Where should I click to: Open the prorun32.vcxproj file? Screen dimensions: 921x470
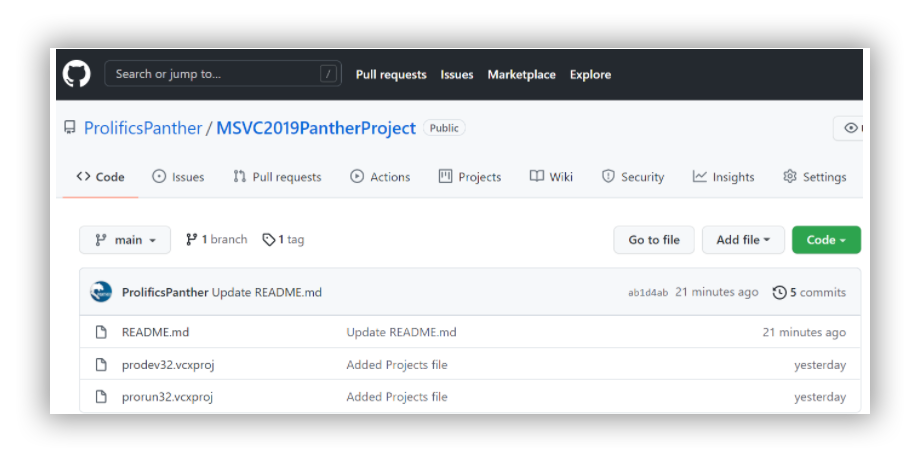[x=167, y=397]
